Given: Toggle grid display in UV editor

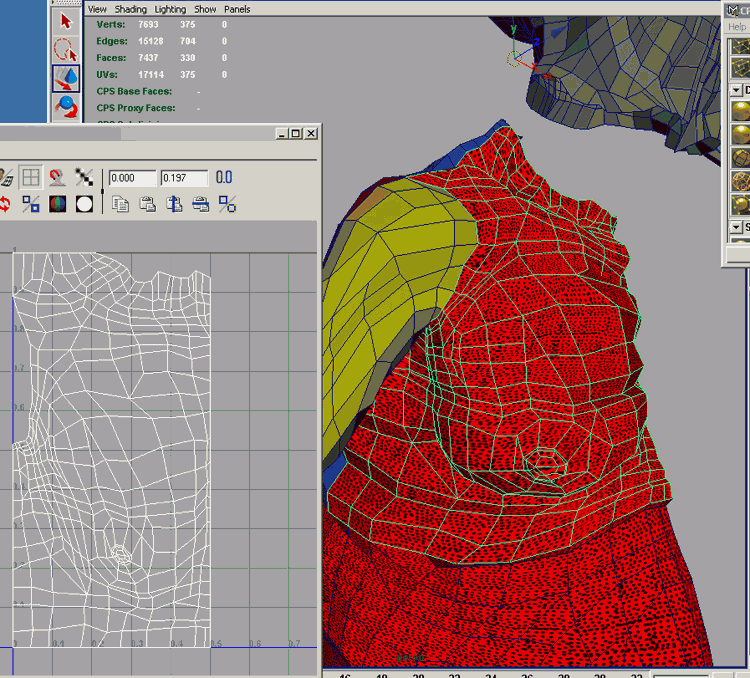Looking at the screenshot, I should (x=31, y=178).
